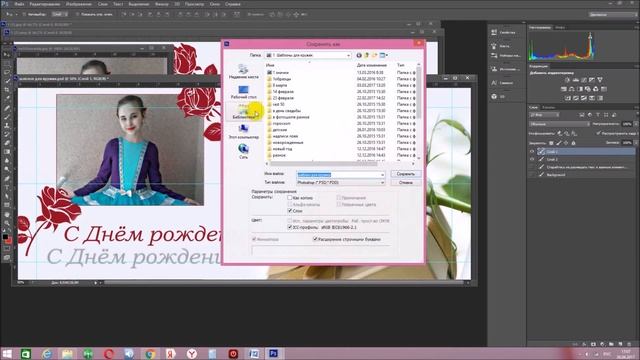Image resolution: width=640 pixels, height=360 pixels.
Task: Open the Символ collapsed panel
Action: pos(502,83)
